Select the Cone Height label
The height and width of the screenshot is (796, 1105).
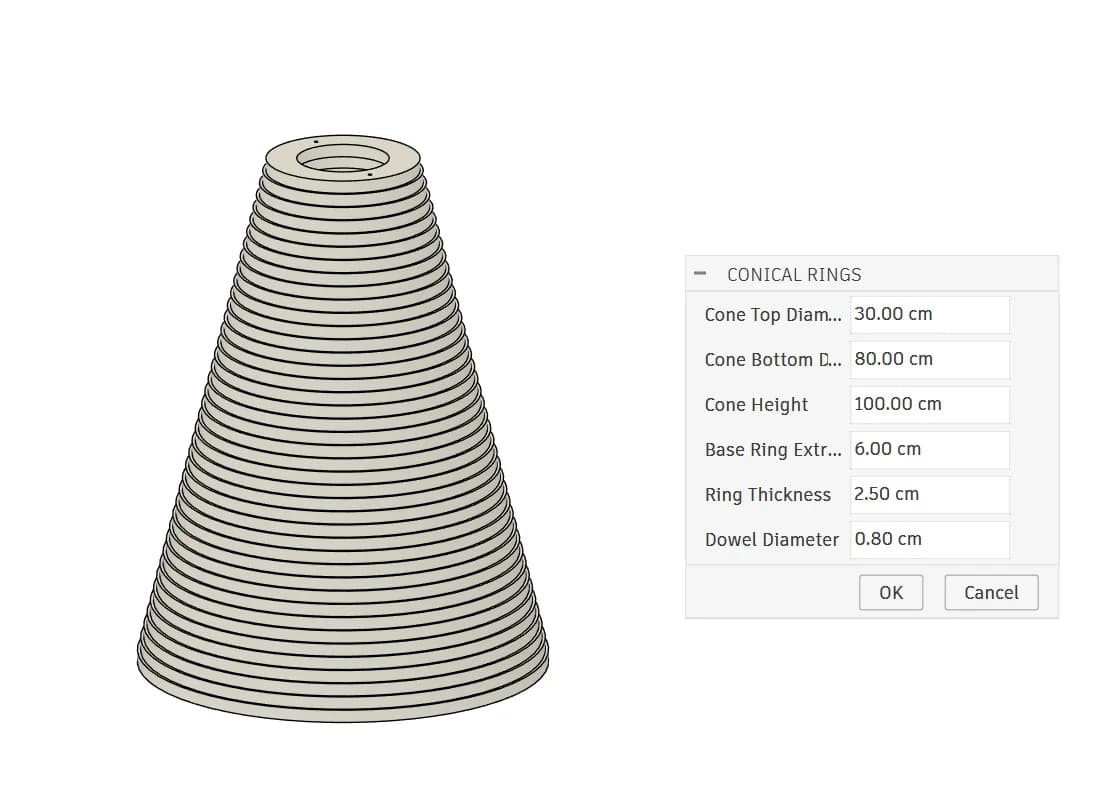coord(756,405)
